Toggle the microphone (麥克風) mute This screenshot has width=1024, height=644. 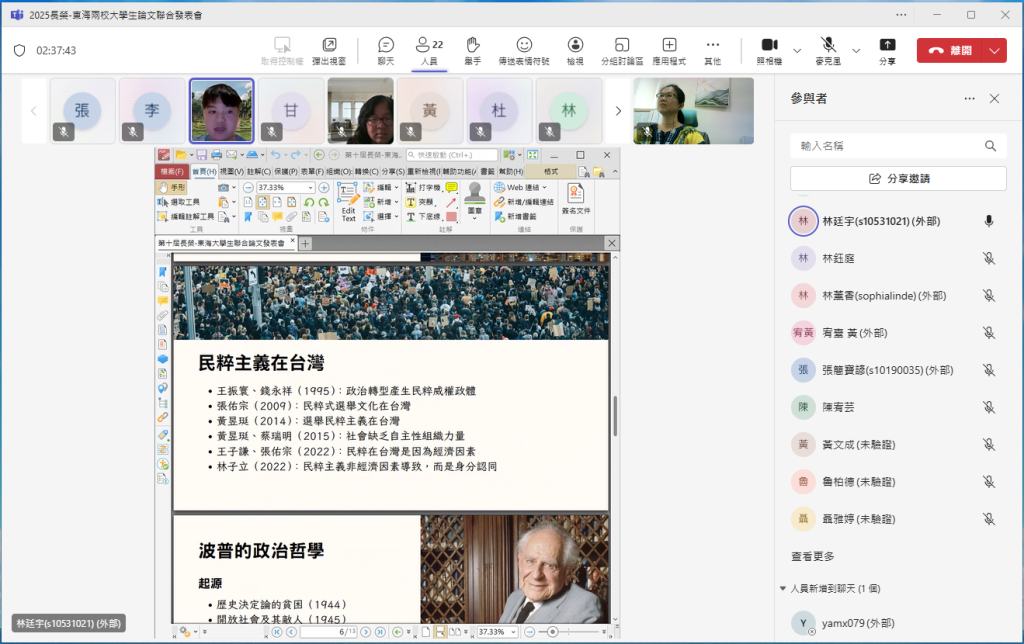click(x=828, y=51)
